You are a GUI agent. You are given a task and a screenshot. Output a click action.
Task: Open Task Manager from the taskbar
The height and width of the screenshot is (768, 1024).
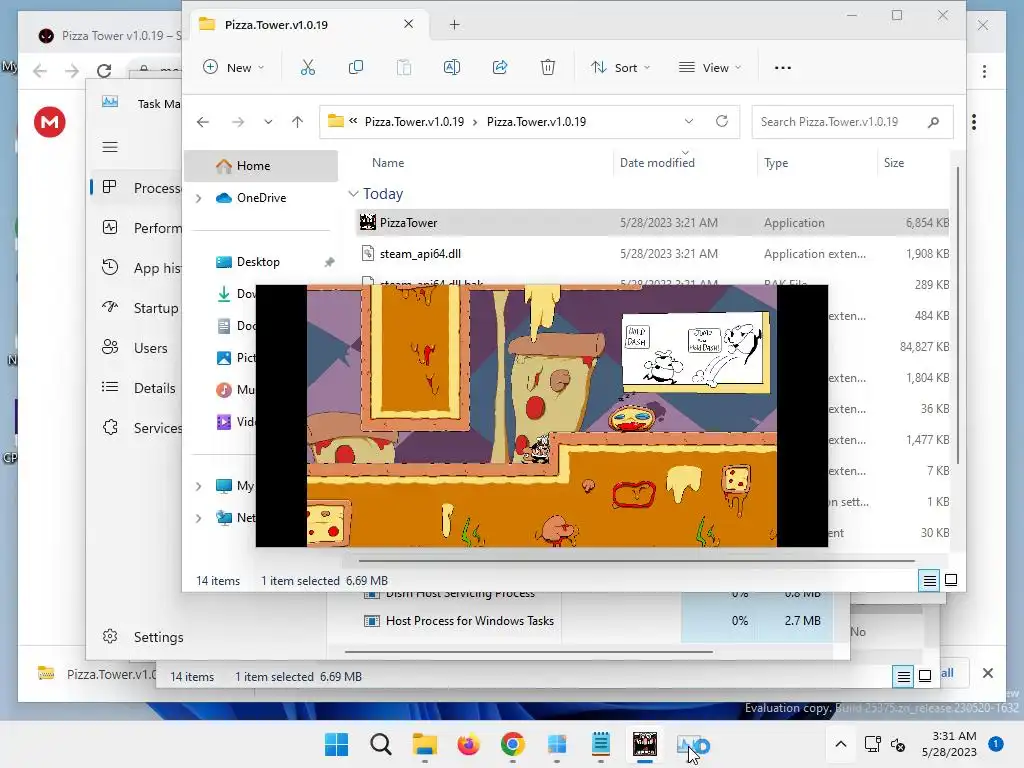click(x=690, y=744)
